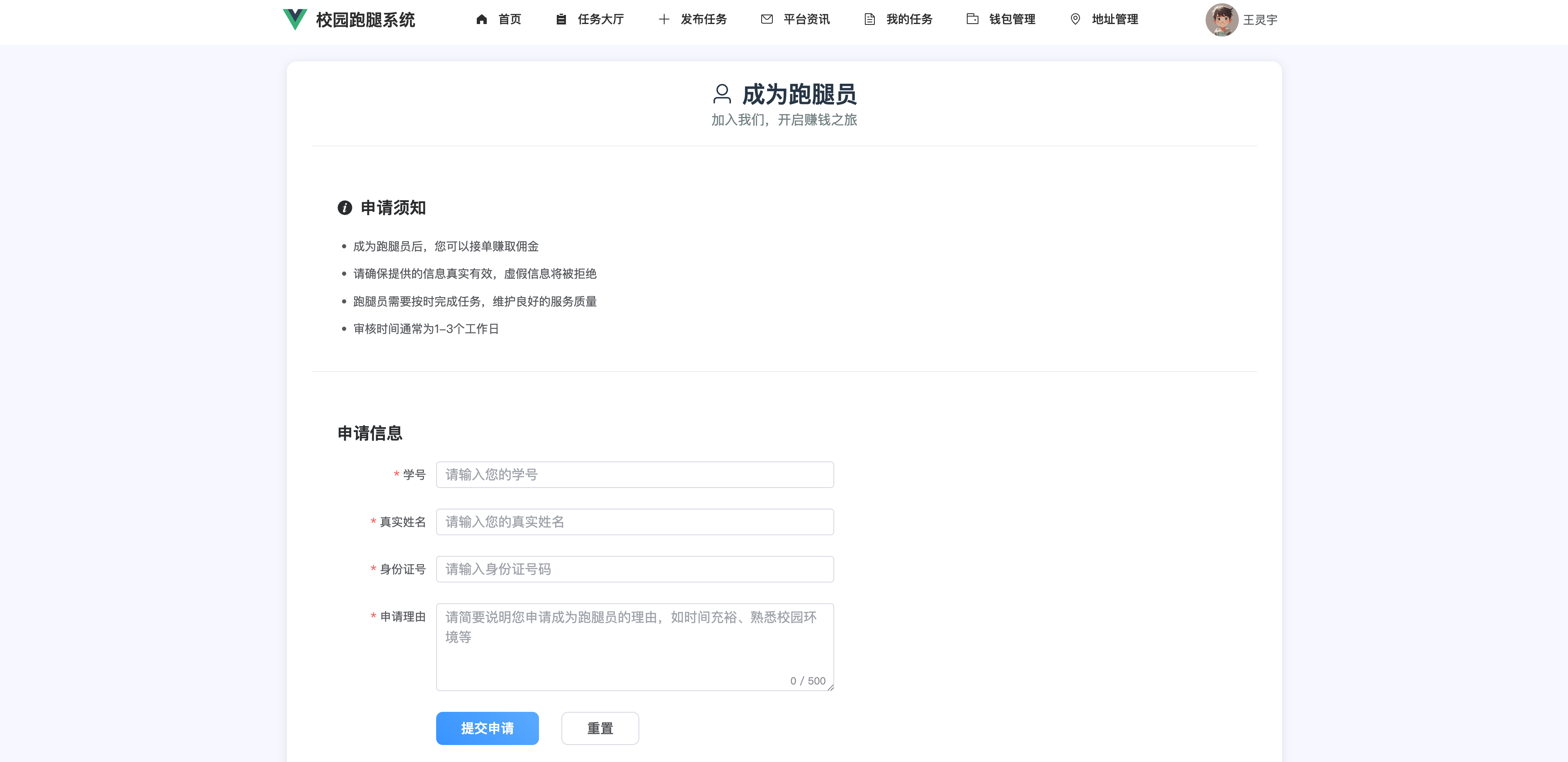Viewport: 1568px width, 762px height.
Task: Open the 任务大厅 menu item
Action: point(600,19)
